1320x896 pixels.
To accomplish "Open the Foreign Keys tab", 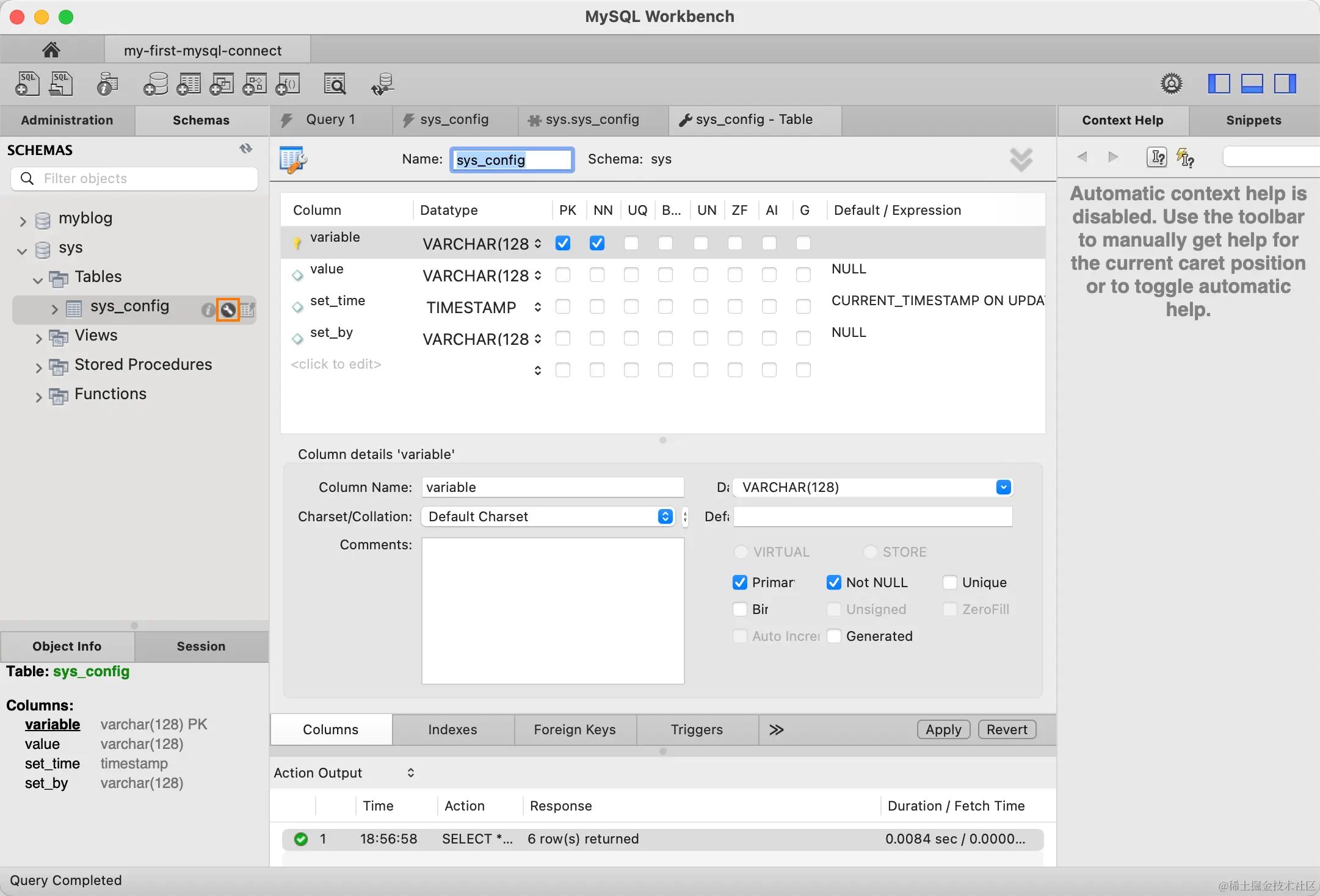I will coord(575,729).
